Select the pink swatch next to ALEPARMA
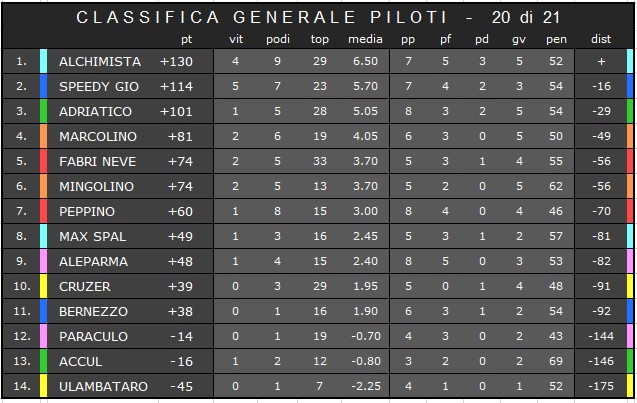 click(43, 261)
